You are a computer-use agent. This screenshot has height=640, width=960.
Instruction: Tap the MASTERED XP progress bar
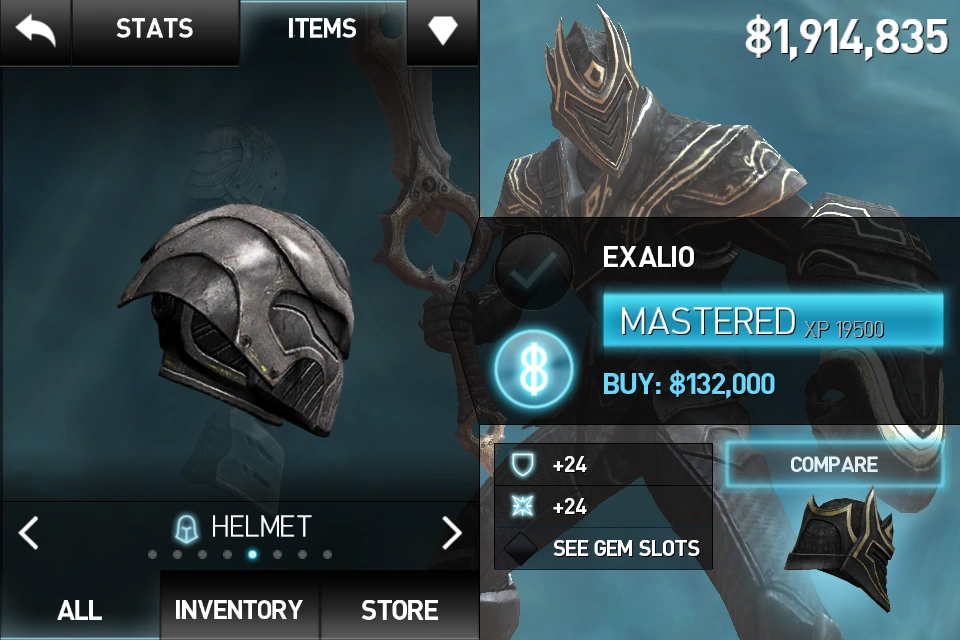(773, 321)
